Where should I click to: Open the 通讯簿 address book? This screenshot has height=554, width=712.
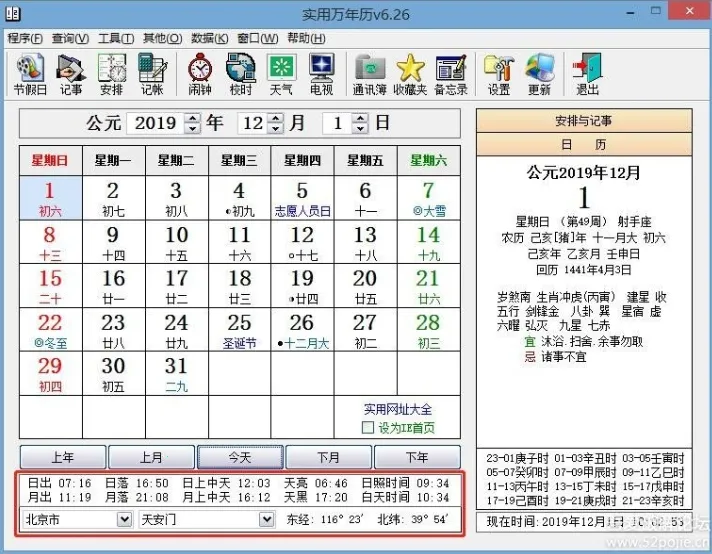(x=370, y=74)
